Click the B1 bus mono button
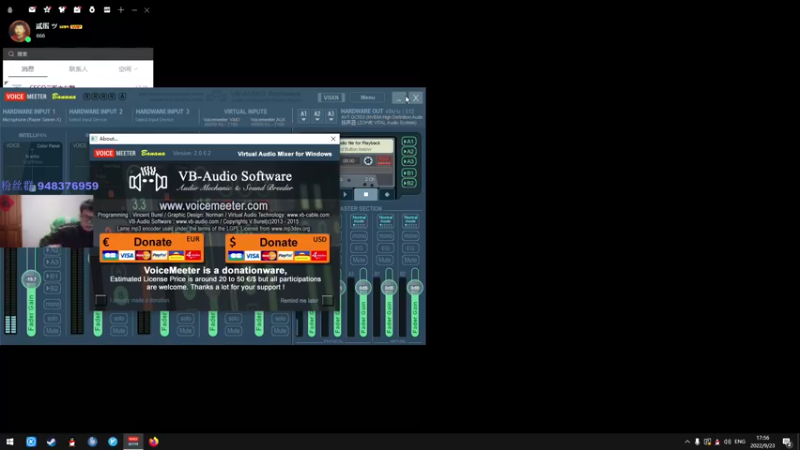The height and width of the screenshot is (450, 800). click(385, 236)
